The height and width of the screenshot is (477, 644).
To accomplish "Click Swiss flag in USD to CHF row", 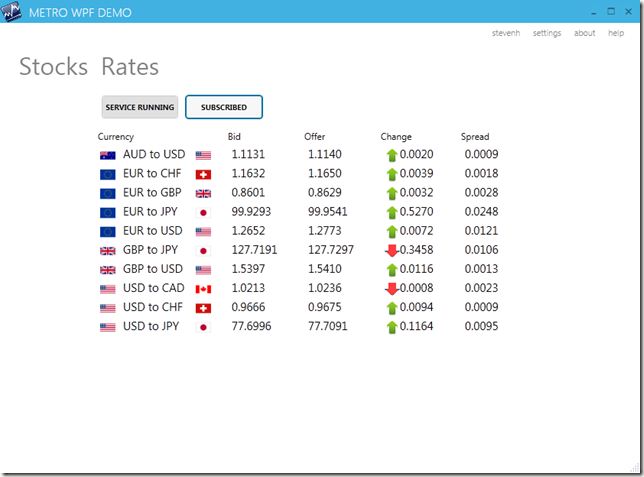I will [x=203, y=308].
